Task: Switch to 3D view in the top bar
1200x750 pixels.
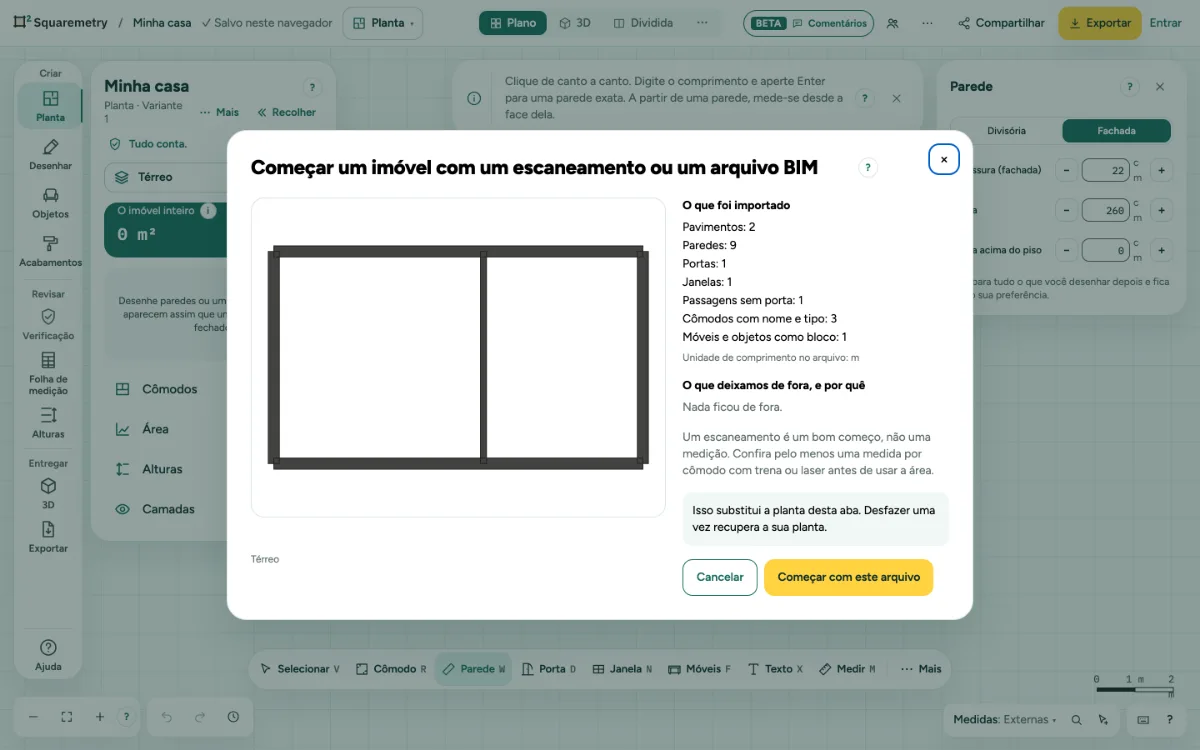Action: coord(575,23)
